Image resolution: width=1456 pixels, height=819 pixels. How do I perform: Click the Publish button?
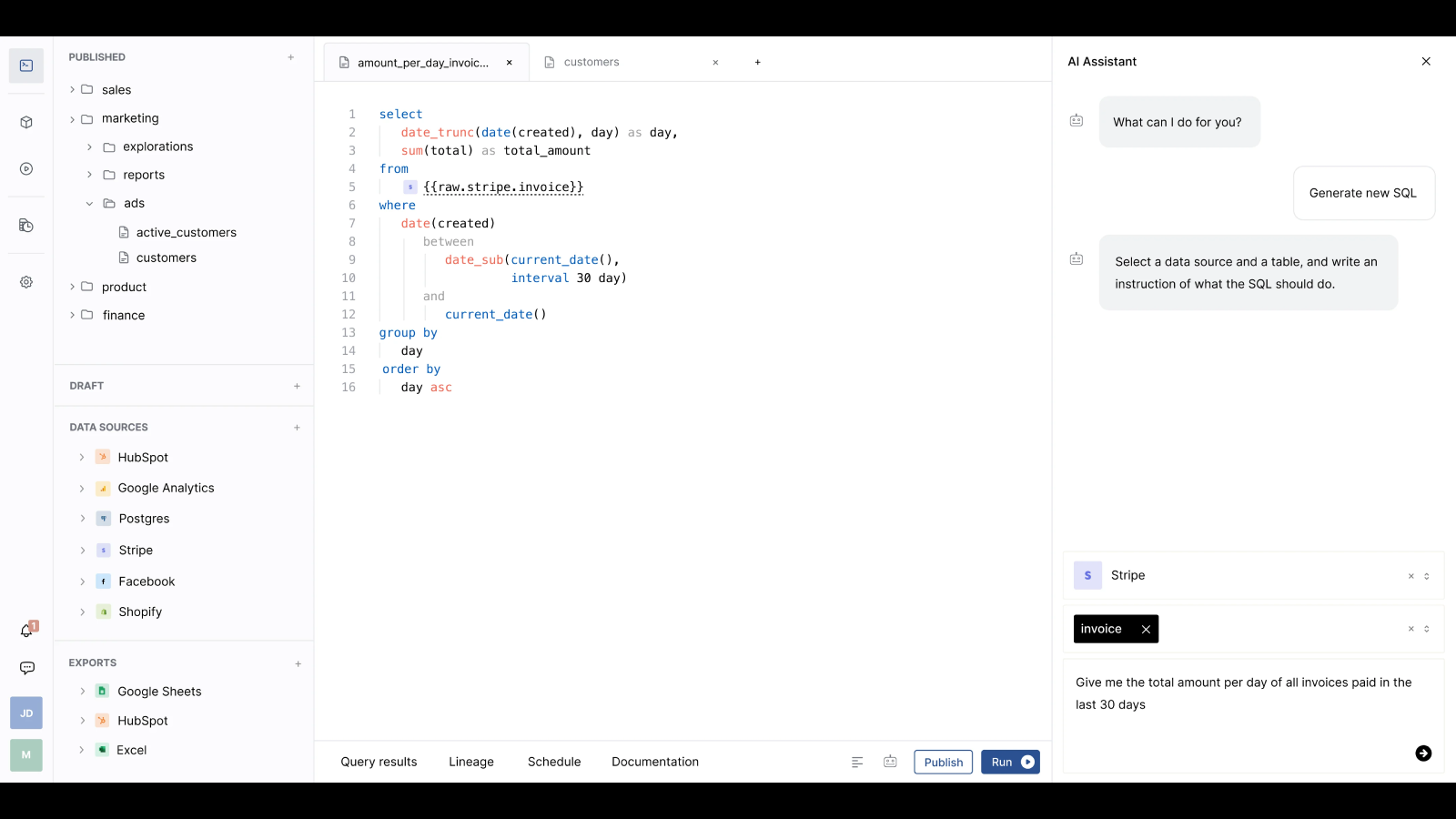point(943,762)
